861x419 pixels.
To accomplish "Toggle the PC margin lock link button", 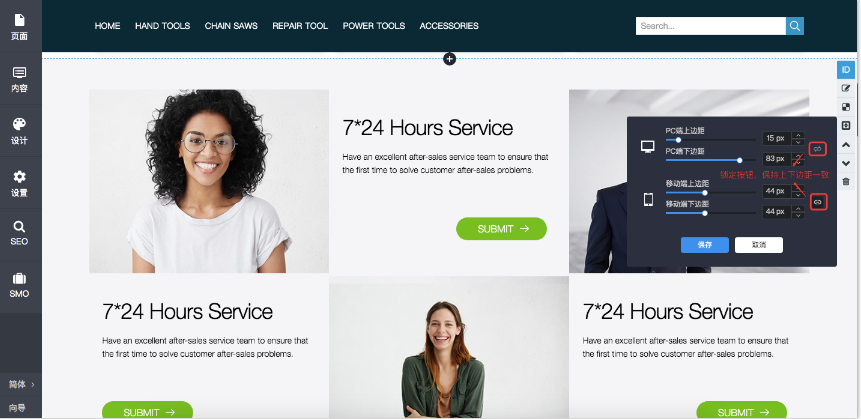I will coord(817,149).
